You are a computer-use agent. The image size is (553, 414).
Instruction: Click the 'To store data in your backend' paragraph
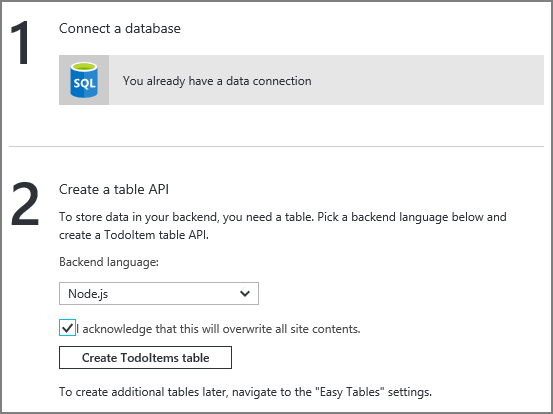(282, 226)
